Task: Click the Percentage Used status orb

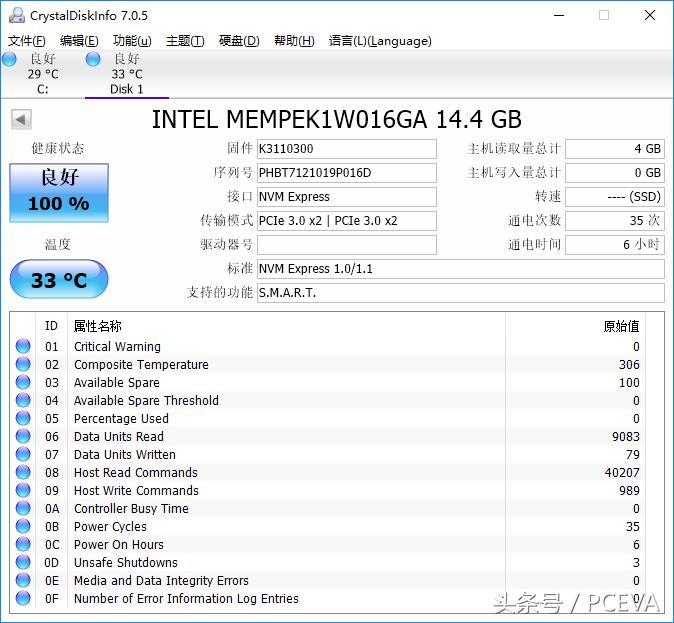Action: click(x=23, y=419)
